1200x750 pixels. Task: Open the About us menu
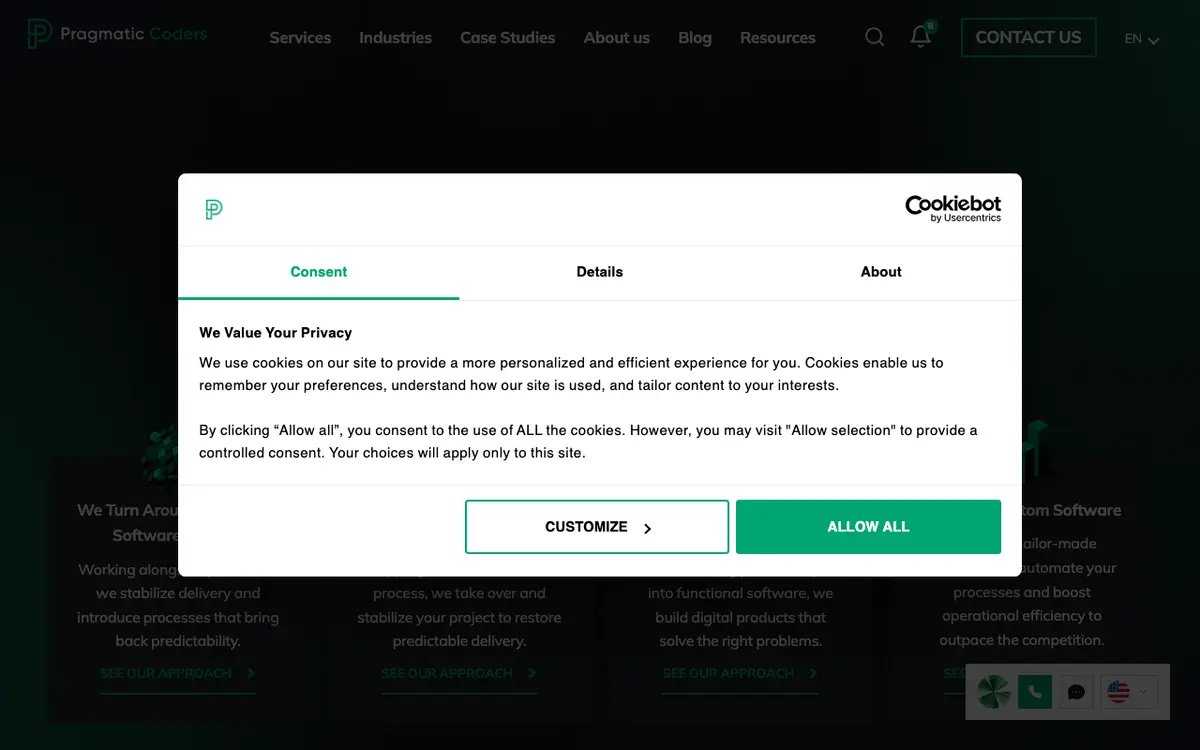tap(616, 38)
